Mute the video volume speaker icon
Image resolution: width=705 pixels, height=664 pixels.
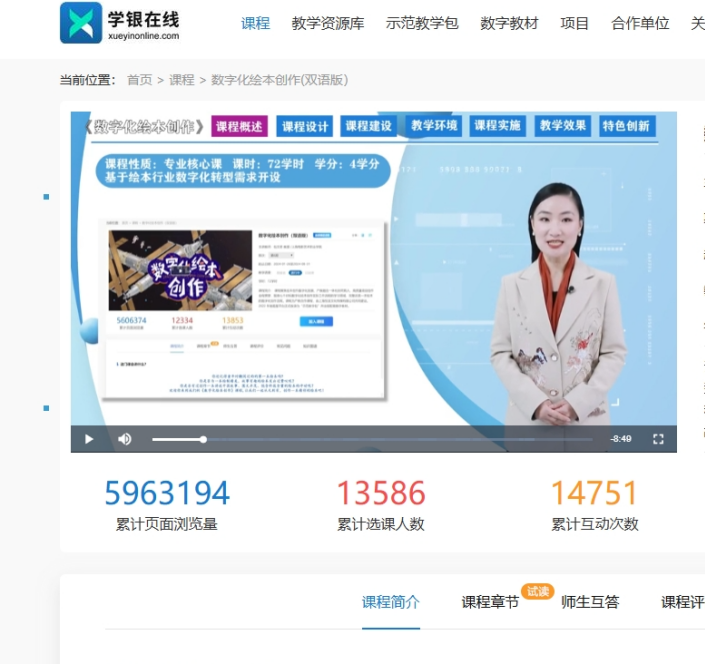tap(125, 439)
